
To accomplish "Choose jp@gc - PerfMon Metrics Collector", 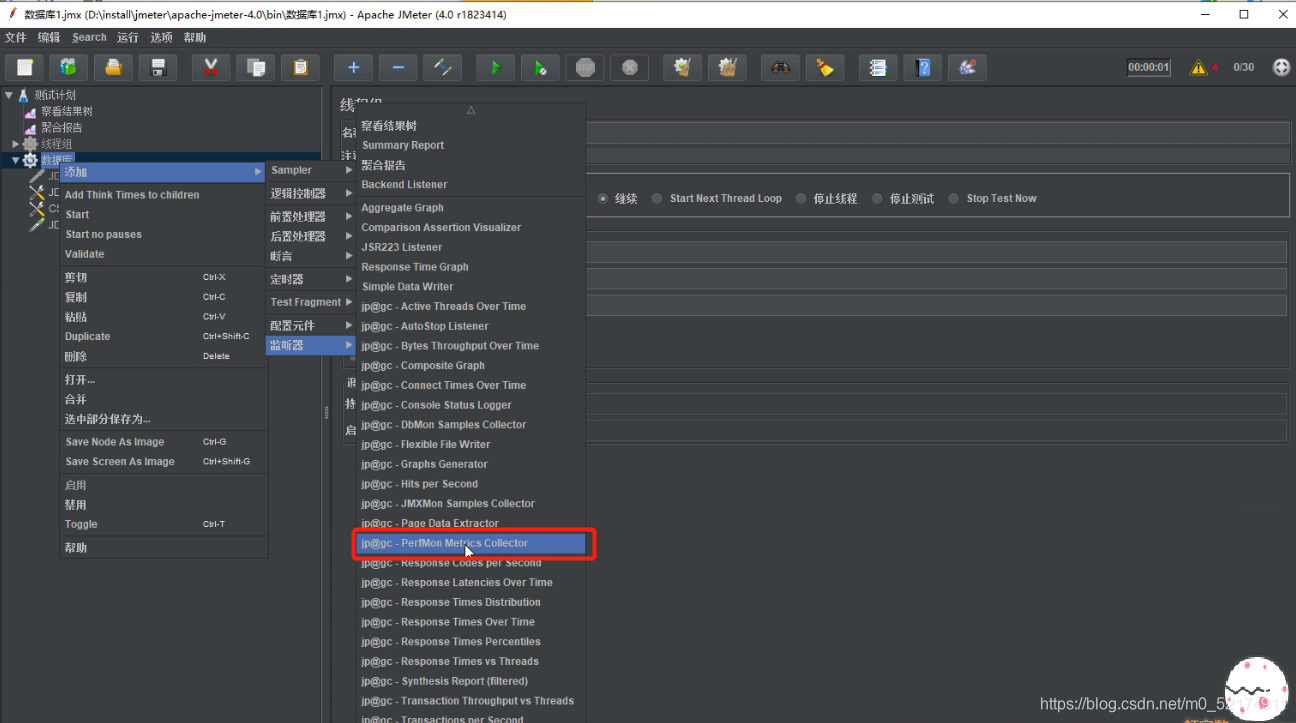I will 471,543.
